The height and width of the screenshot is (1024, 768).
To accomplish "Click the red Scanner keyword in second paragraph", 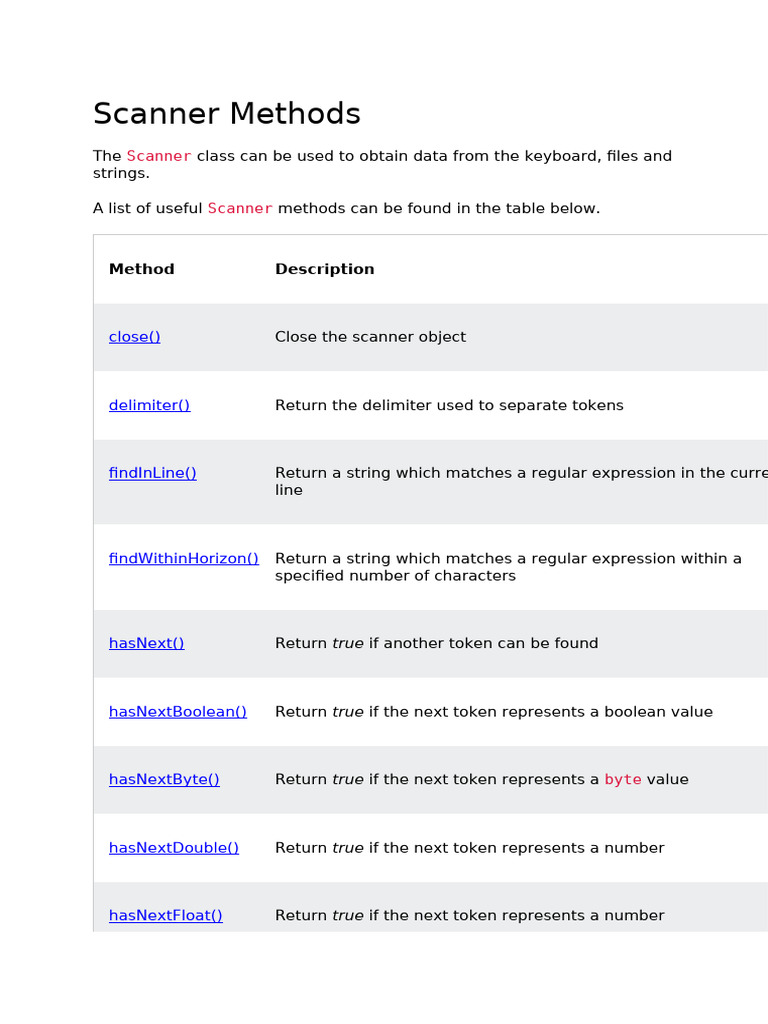I will click(240, 208).
